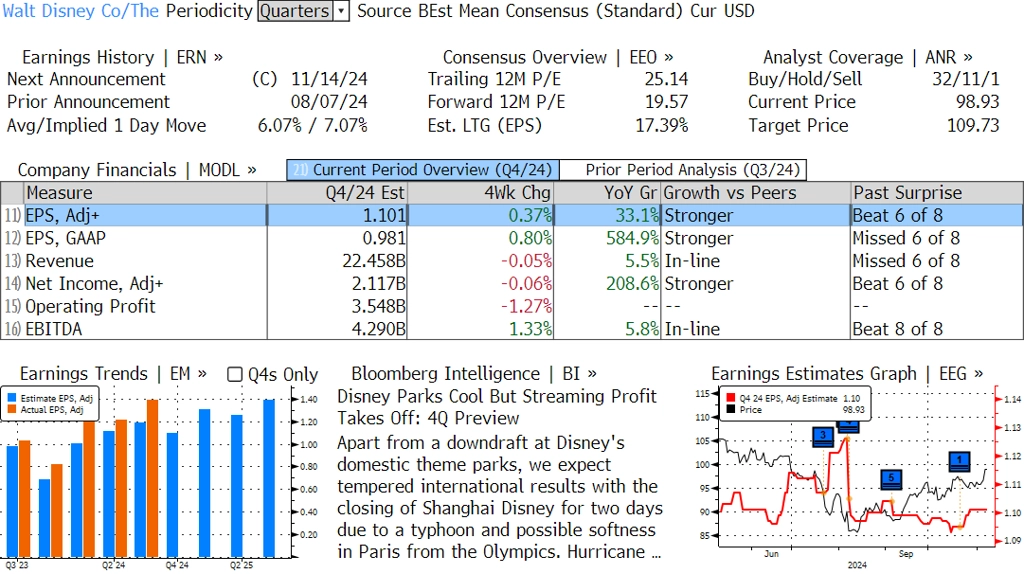The width and height of the screenshot is (1024, 574).
Task: Click event marker 1 on estimates graph
Action: [x=959, y=462]
